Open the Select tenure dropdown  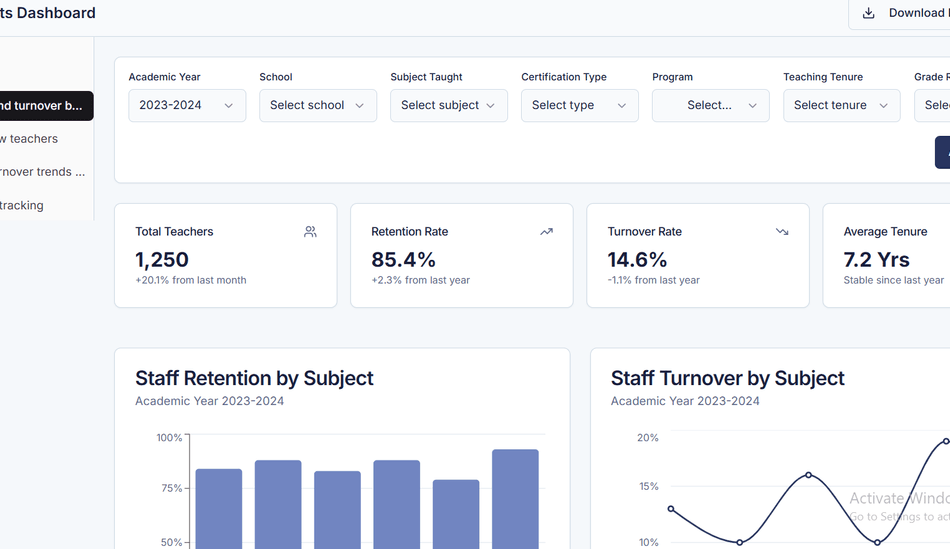click(841, 105)
